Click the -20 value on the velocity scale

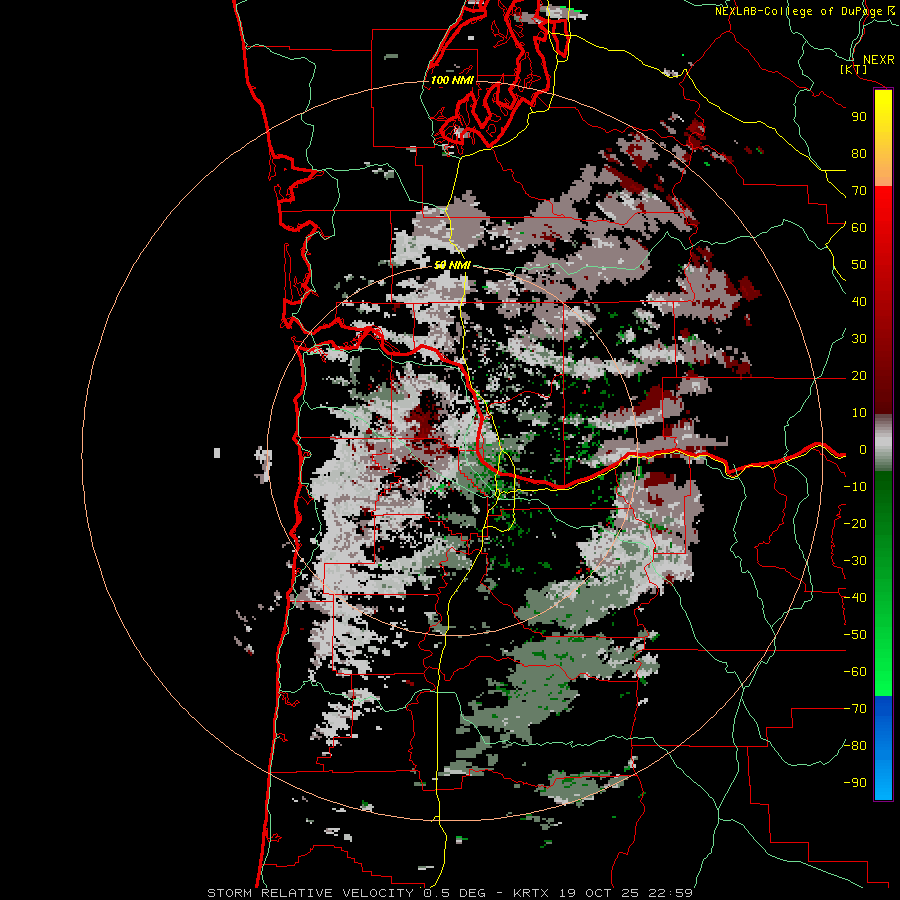click(855, 524)
